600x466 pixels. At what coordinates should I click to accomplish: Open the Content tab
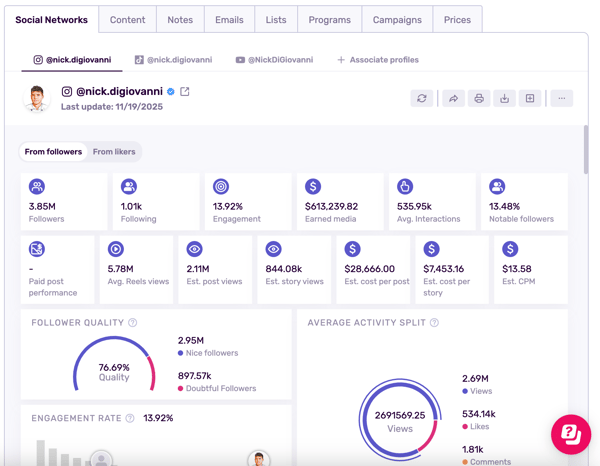127,20
